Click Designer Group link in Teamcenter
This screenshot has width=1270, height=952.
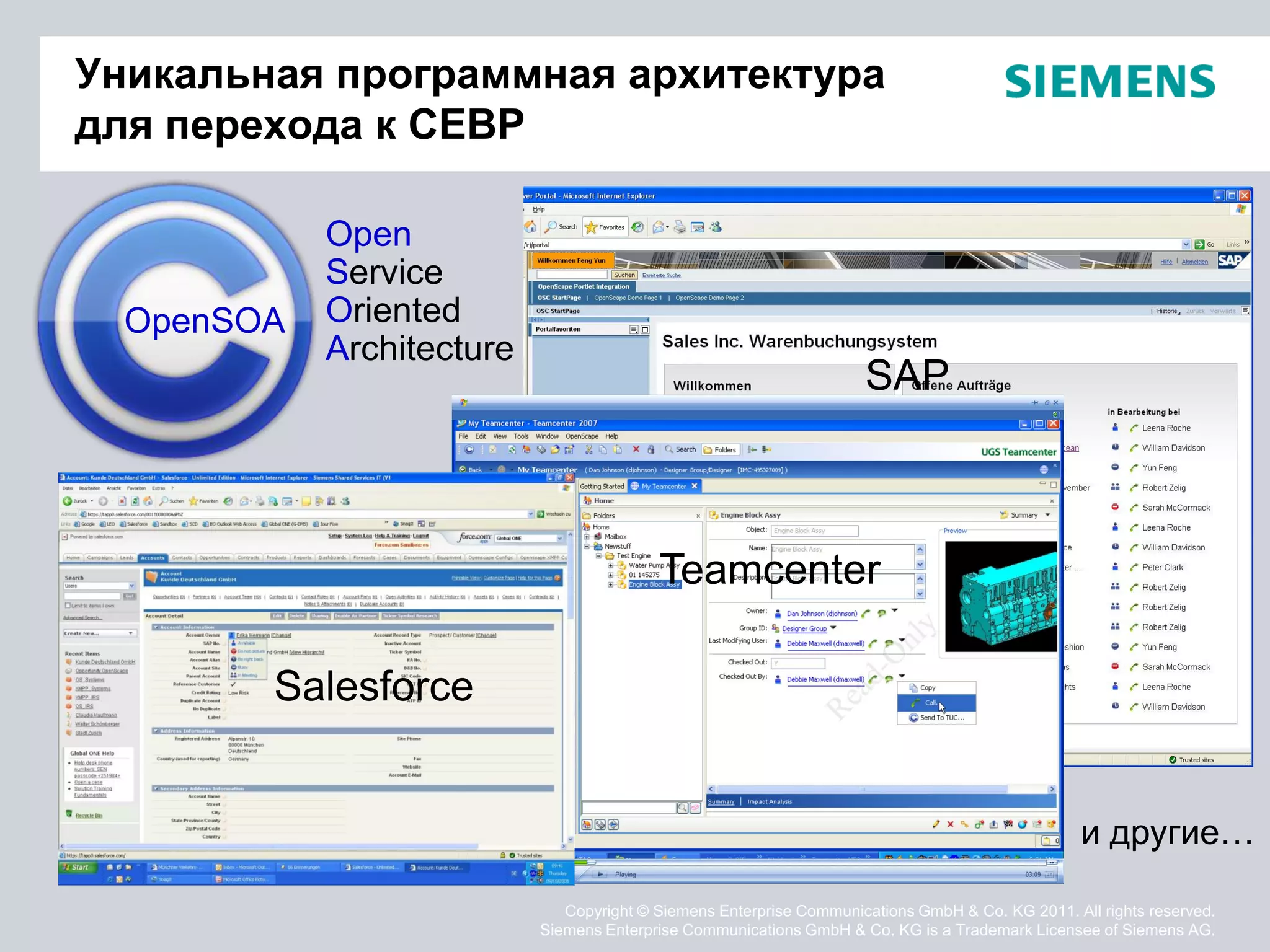[x=804, y=628]
